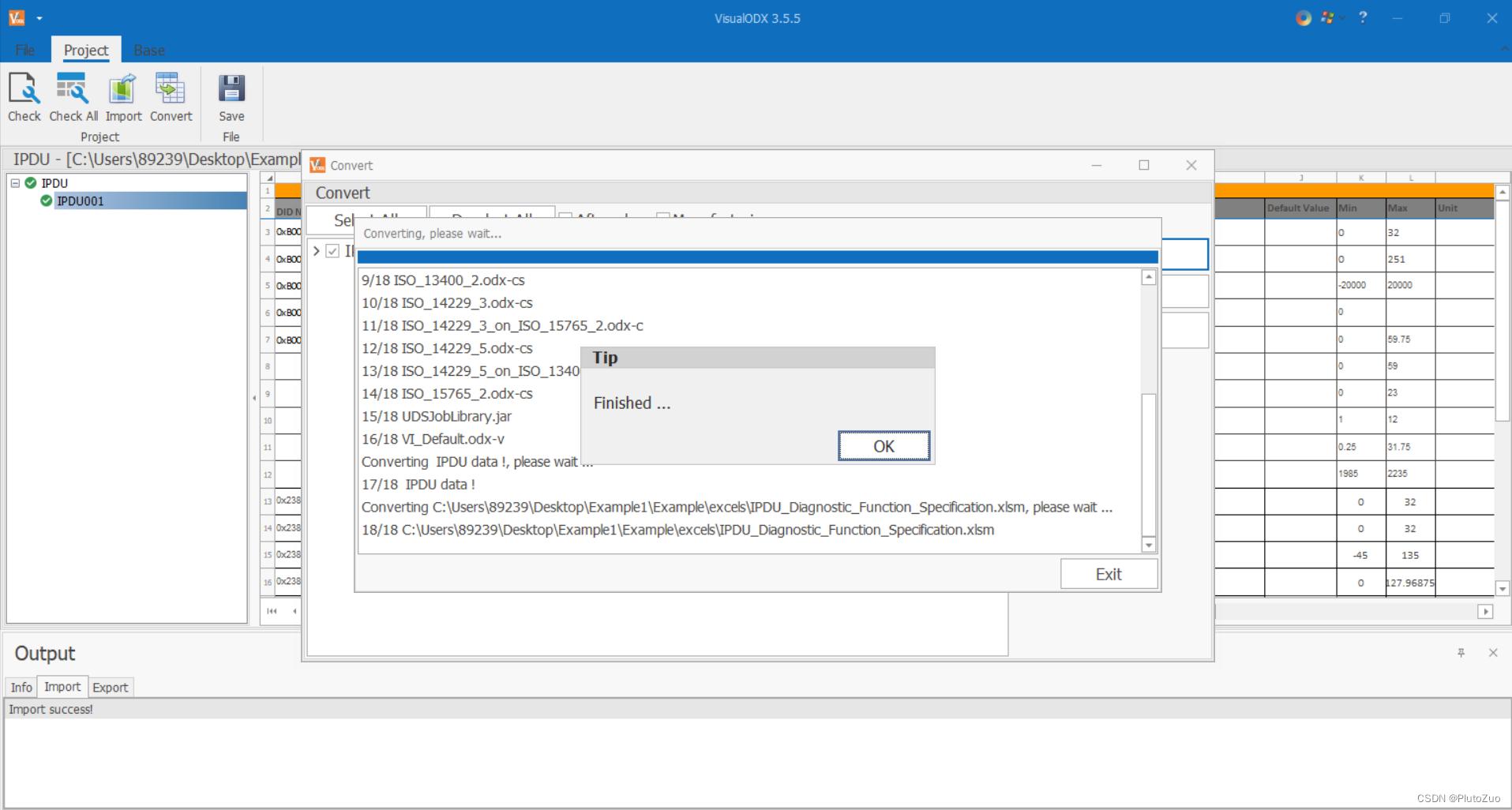Select the Min cell showing 1985
Image resolution: width=1512 pixels, height=810 pixels.
pyautogui.click(x=1360, y=474)
